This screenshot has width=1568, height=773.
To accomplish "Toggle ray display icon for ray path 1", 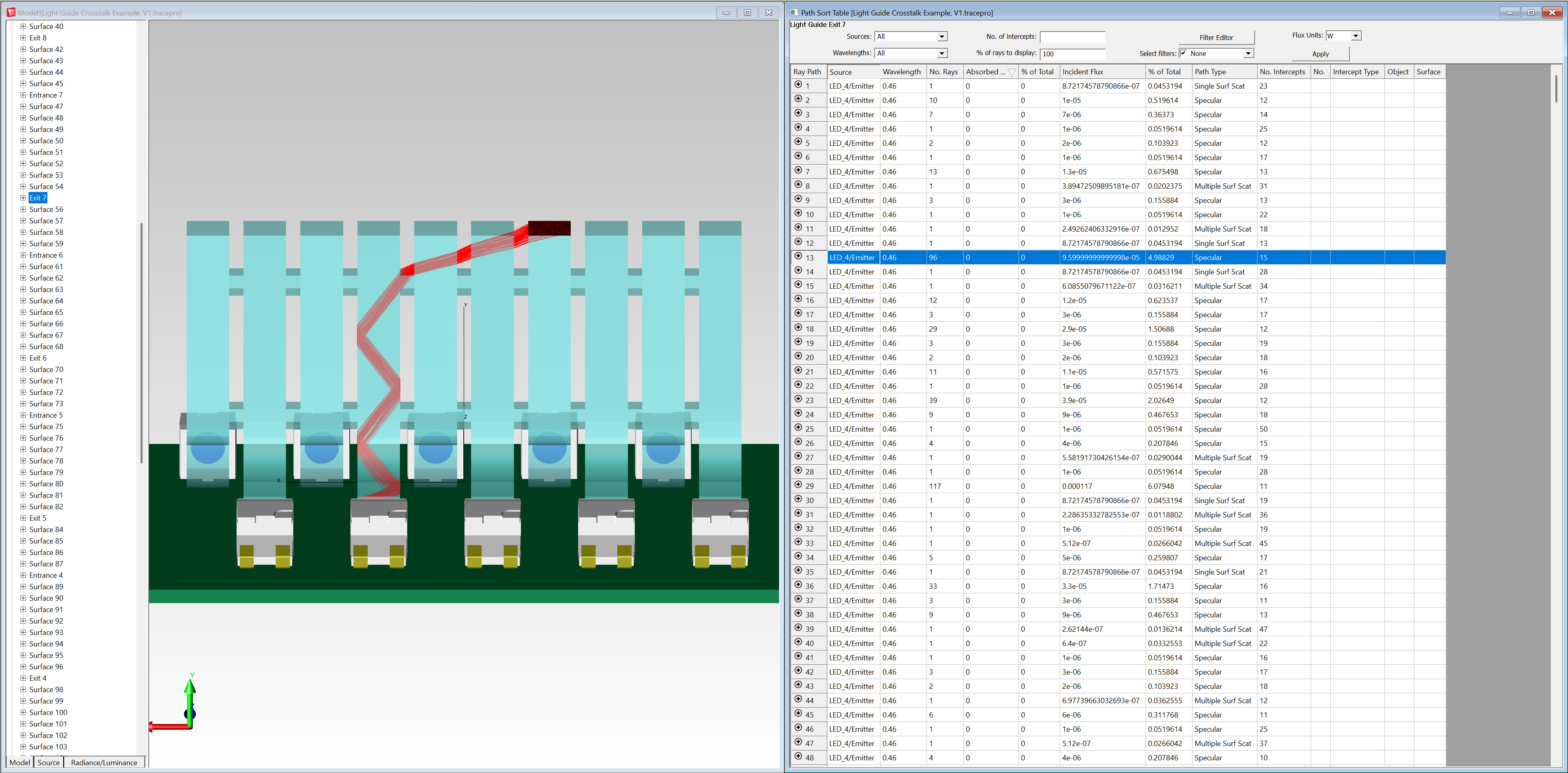I will pos(798,85).
